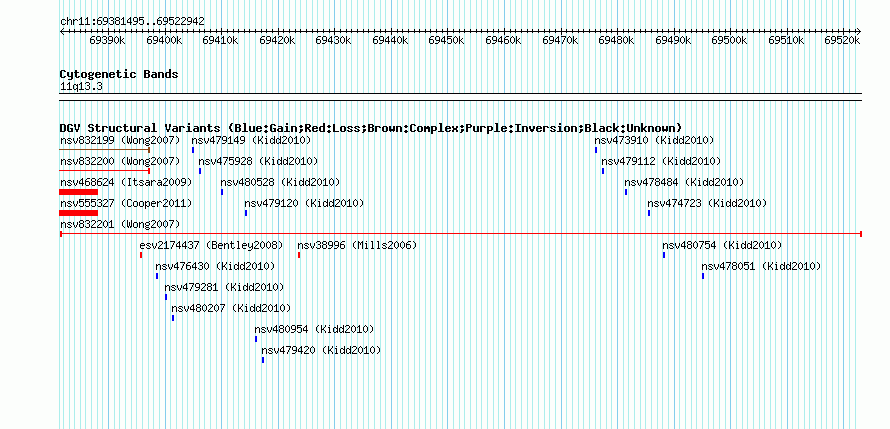Click the esv2174437 (Bentley2008) label
890x429 pixels.
click(x=211, y=245)
